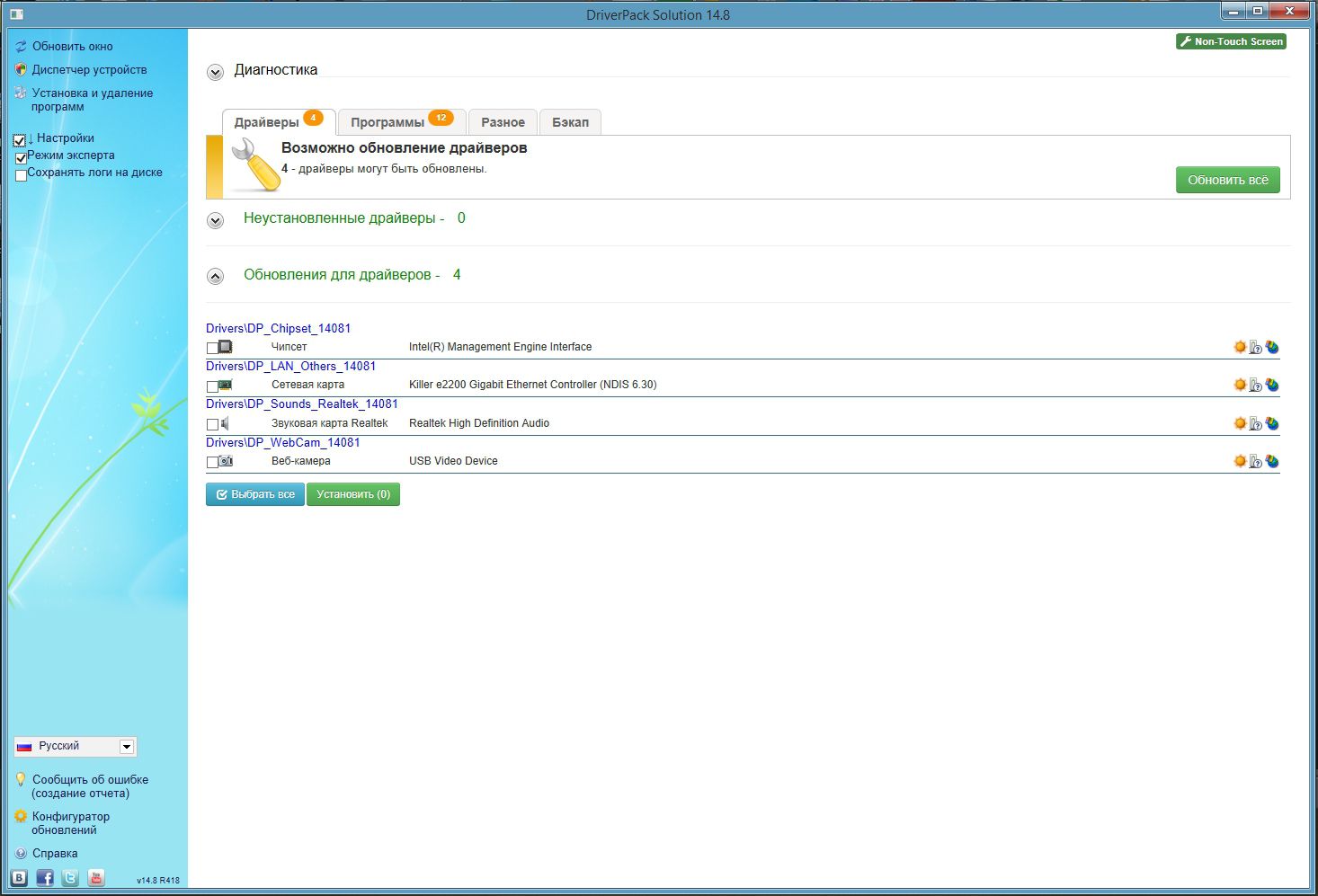Click the Non-Touch Screen button
Viewport: 1318px width, 896px height.
pyautogui.click(x=1231, y=41)
